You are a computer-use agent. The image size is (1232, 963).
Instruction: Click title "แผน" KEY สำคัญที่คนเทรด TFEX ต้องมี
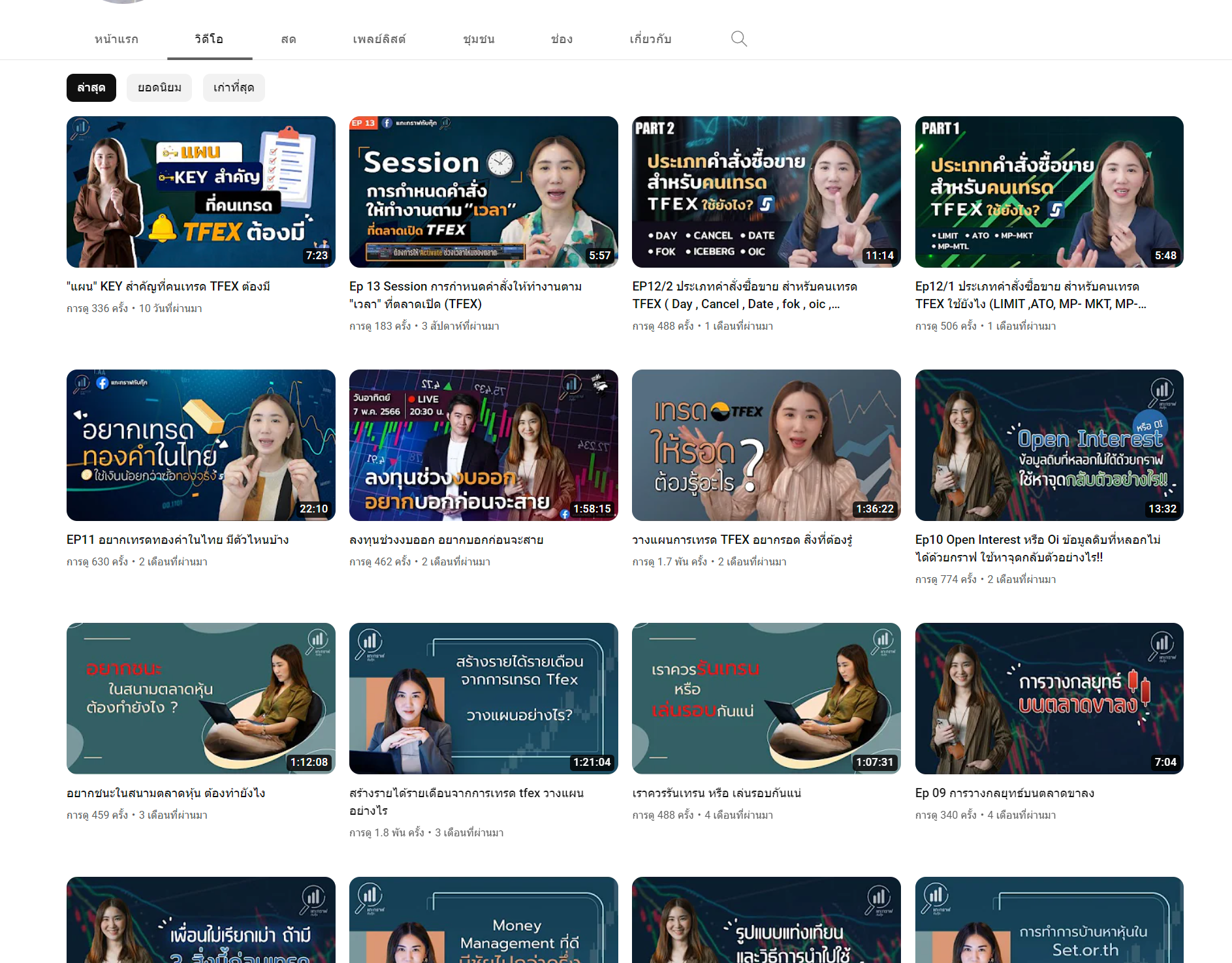pos(168,287)
